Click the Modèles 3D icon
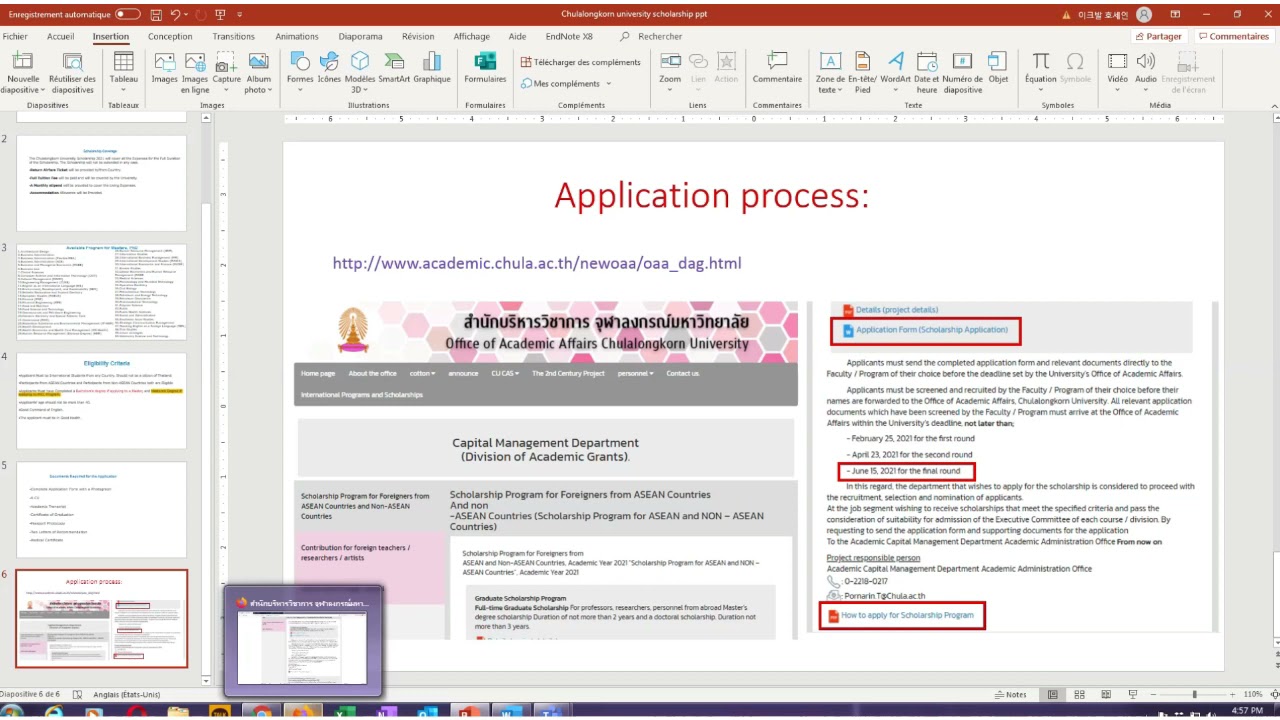1280x720 pixels. 360,62
